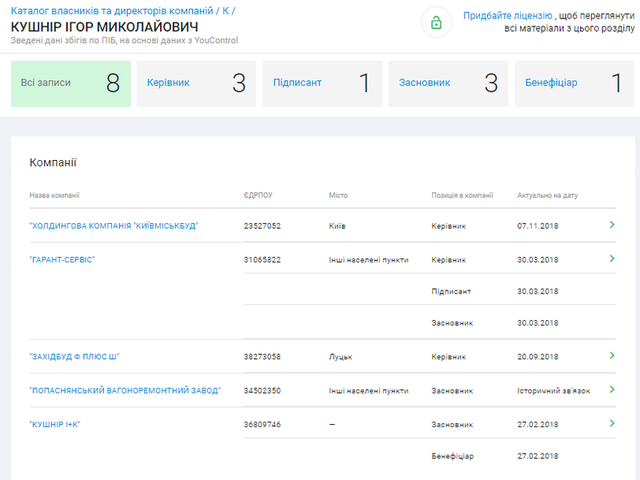Switch to the 'Керівник' filter tab
Screen dimensions: 640x480
coord(197,83)
